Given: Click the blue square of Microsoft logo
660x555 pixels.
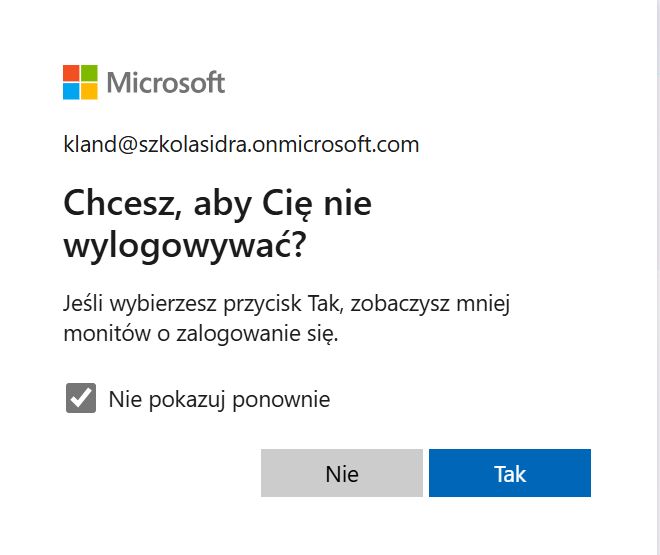Looking at the screenshot, I should 71,91.
